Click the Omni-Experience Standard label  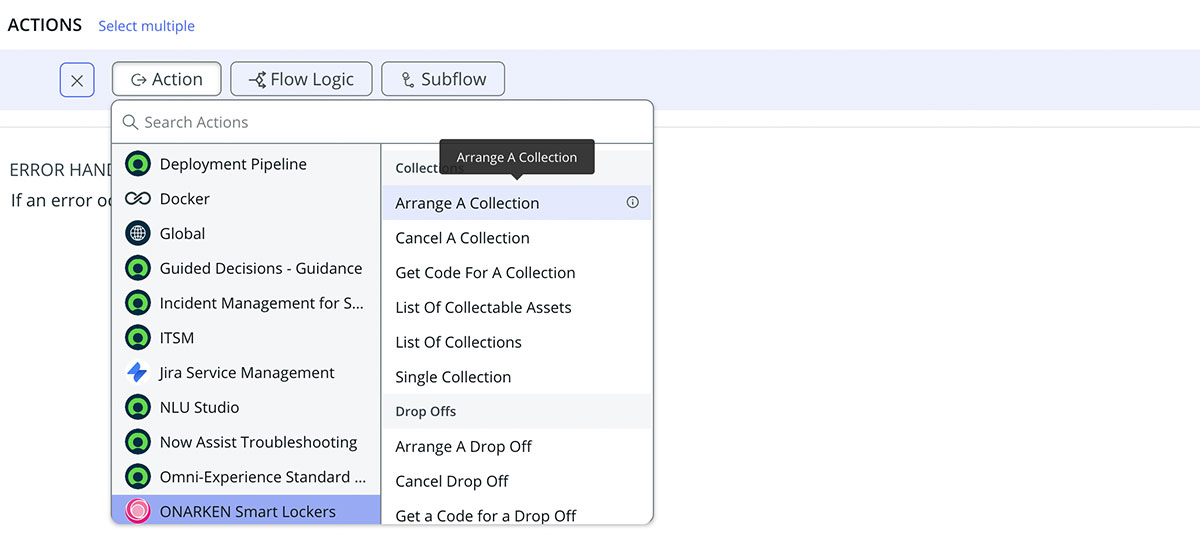coord(263,477)
